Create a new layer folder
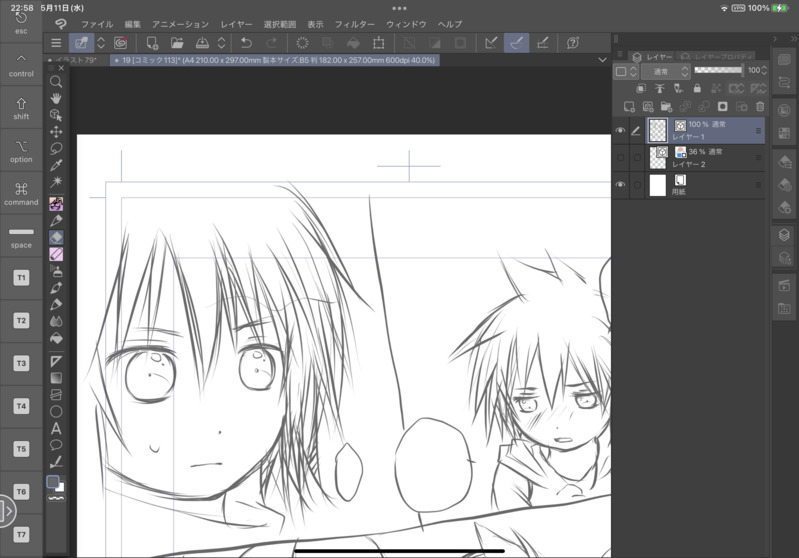Screen dimensions: 799x558 [x=666, y=107]
